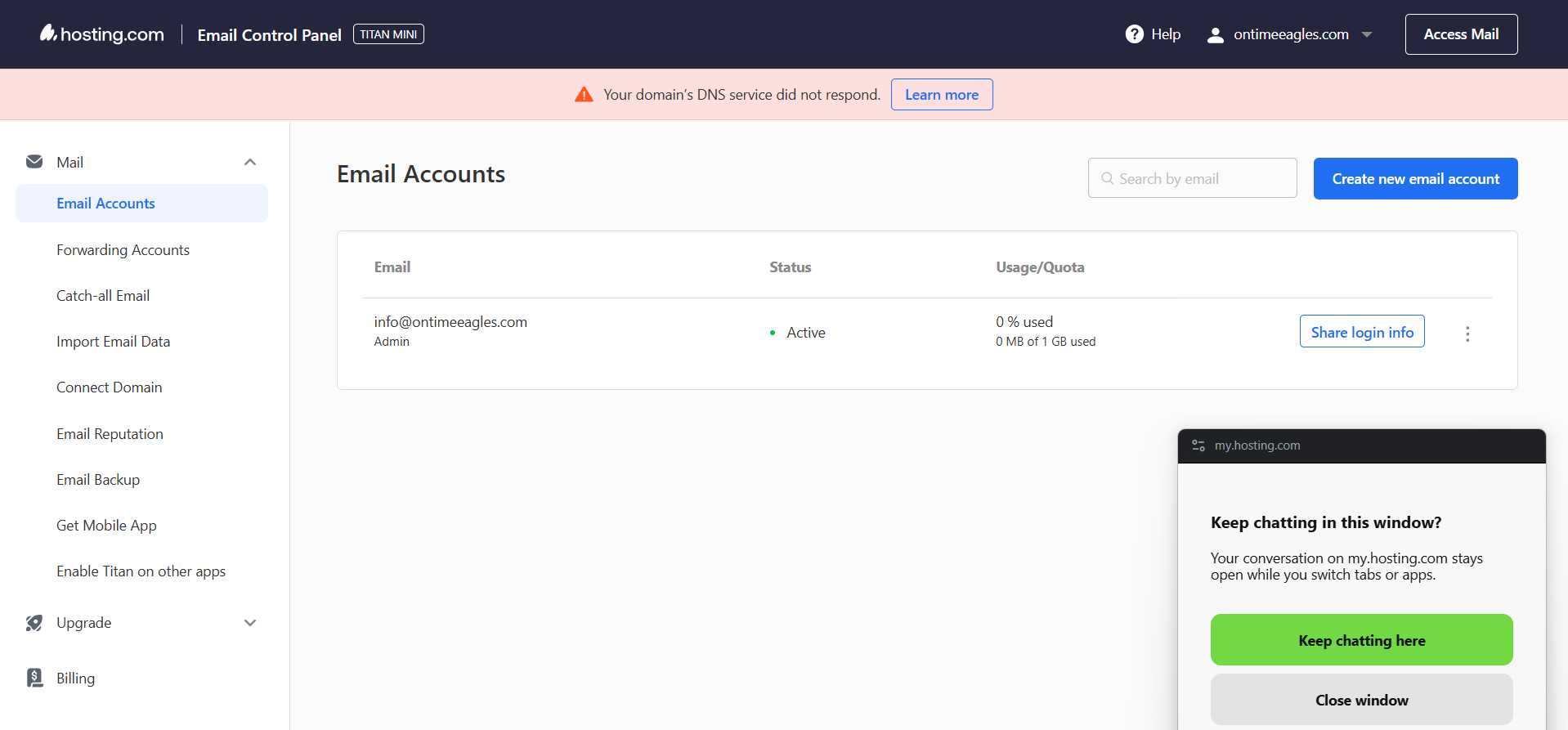Open Email Backup menu item

(x=98, y=480)
